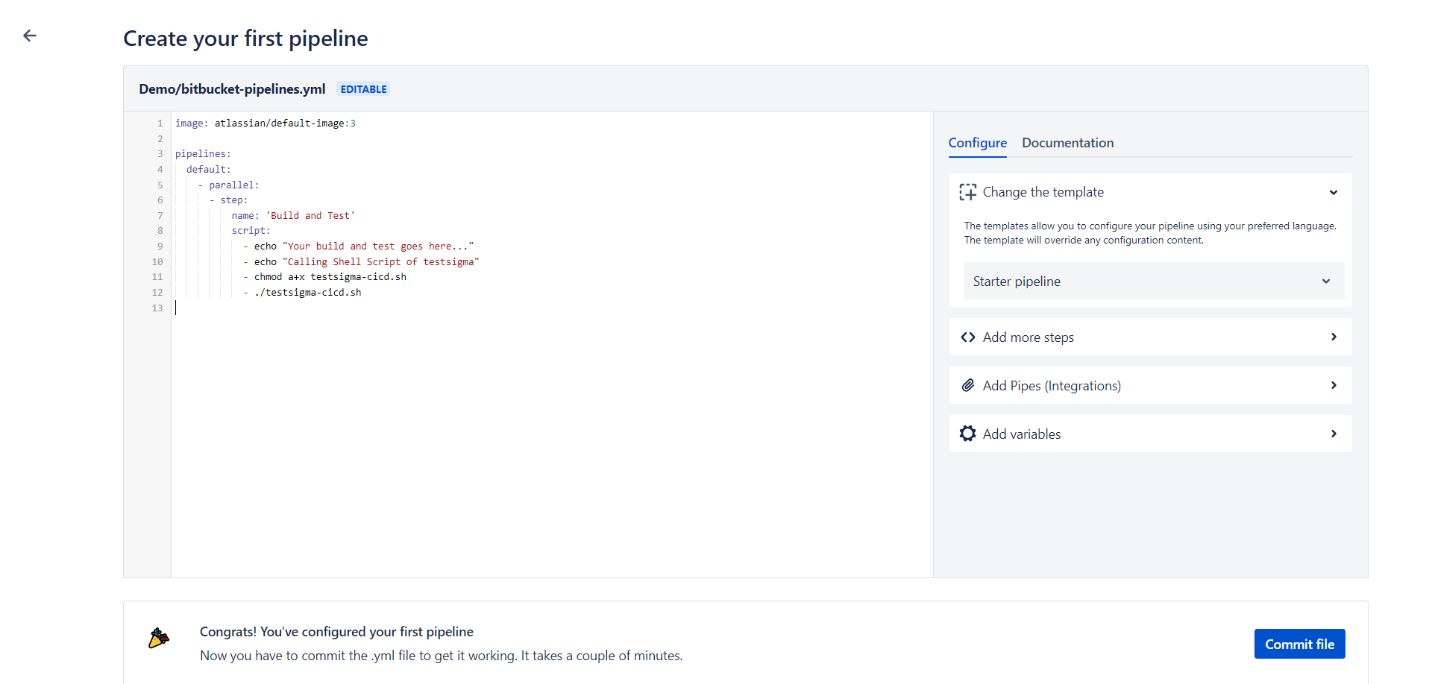1432x684 pixels.
Task: Collapse the Change the template section chevron
Action: tap(1333, 192)
